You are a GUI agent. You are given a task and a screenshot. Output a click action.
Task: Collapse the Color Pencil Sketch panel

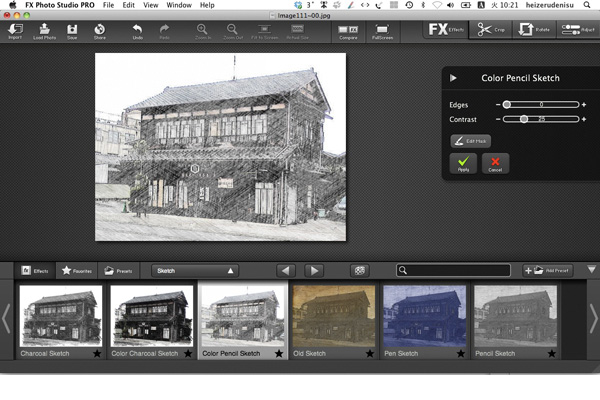453,77
